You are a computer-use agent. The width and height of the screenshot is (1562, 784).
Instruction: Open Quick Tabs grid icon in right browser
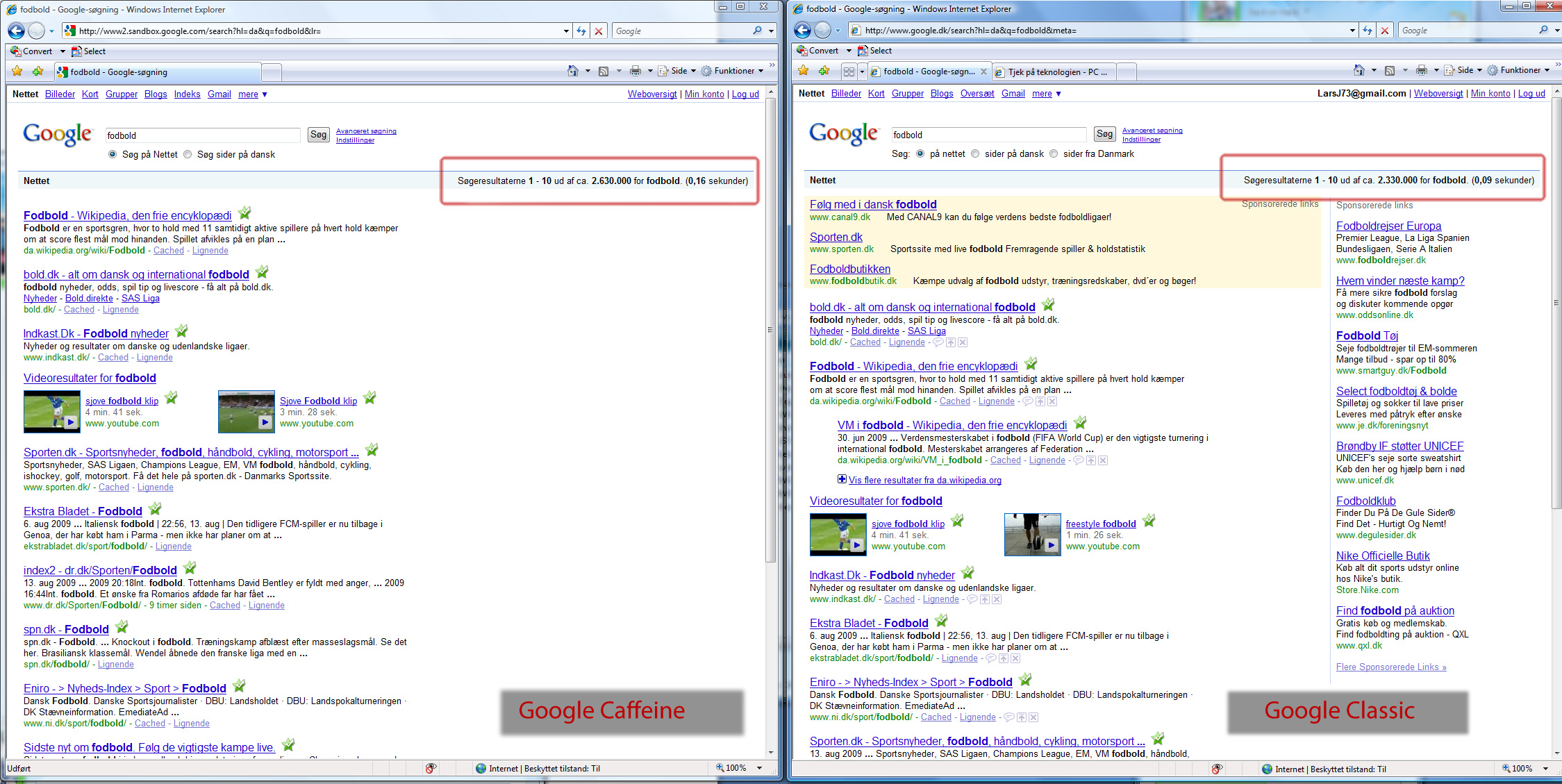(x=849, y=72)
